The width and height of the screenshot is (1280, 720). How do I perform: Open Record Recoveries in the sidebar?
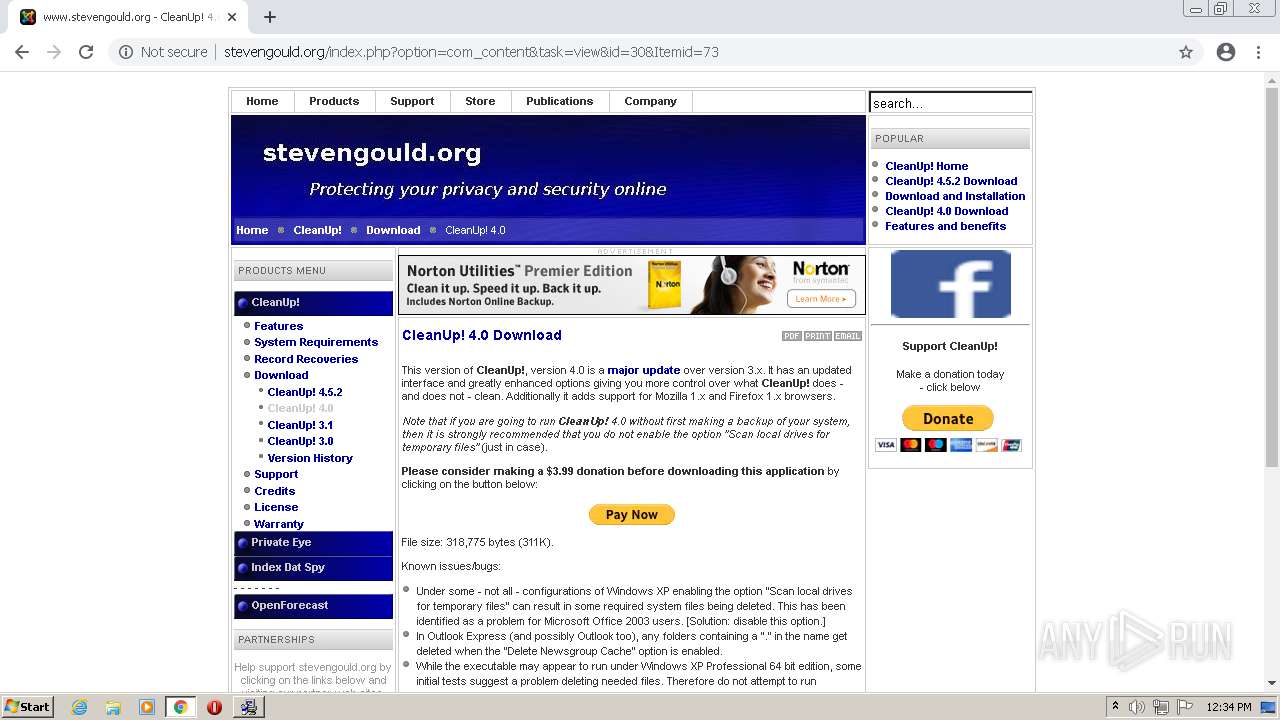306,359
